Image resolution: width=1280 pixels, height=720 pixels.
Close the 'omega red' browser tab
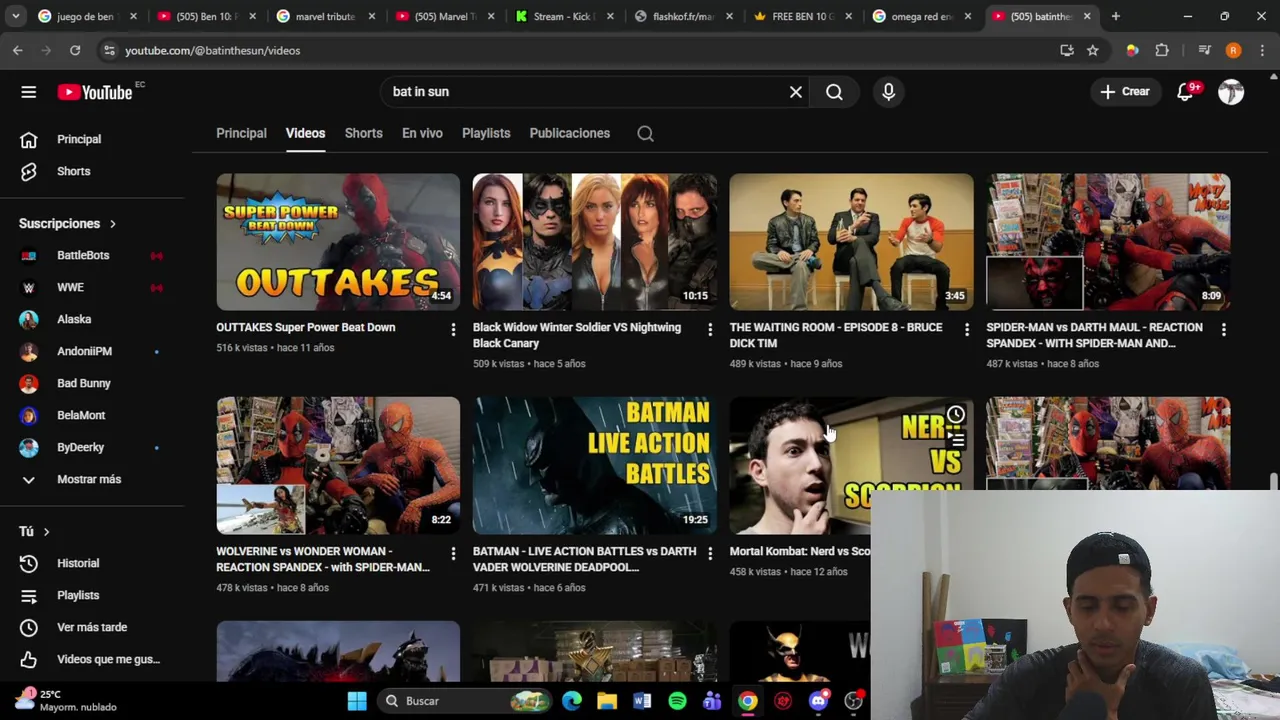coord(967,16)
